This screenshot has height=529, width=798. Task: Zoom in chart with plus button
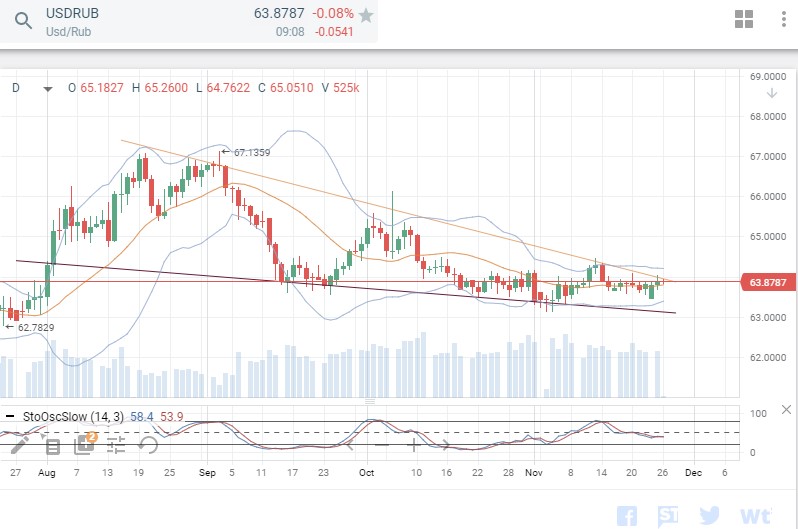(x=413, y=445)
